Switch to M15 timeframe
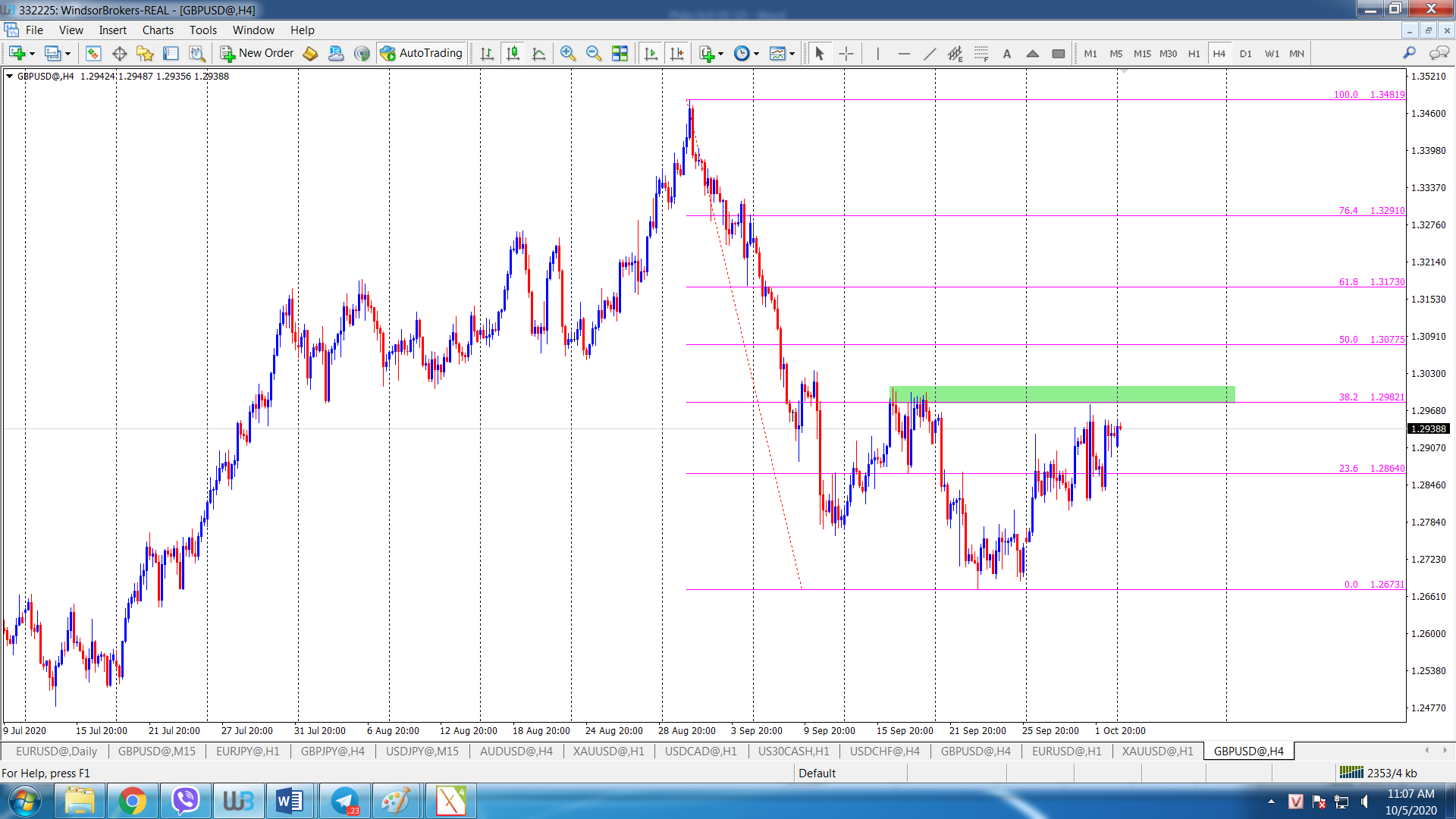Screen dimensions: 1456x819 (1142, 53)
